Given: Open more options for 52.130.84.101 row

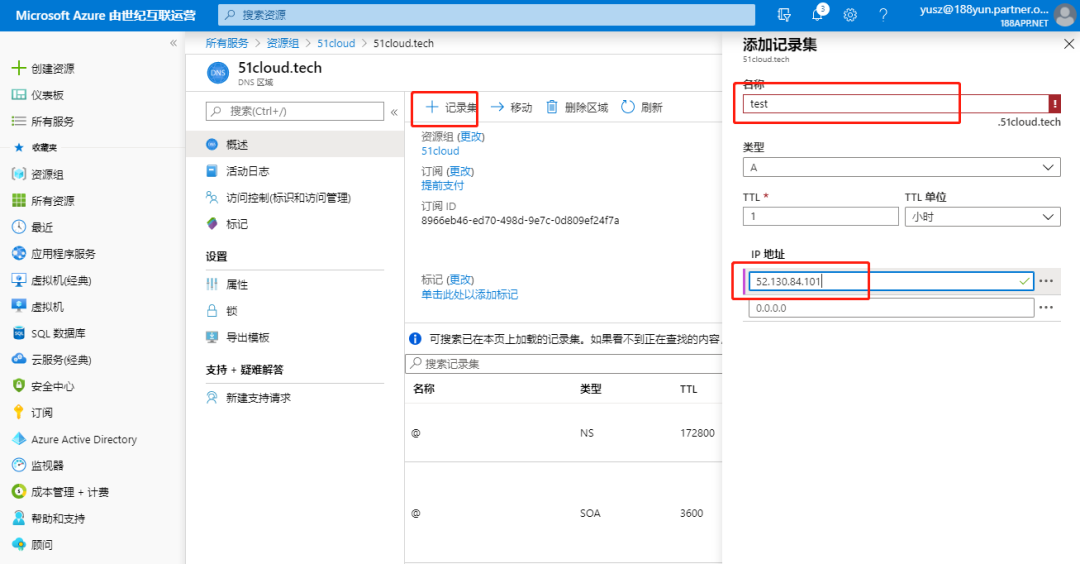Looking at the screenshot, I should click(x=1046, y=281).
